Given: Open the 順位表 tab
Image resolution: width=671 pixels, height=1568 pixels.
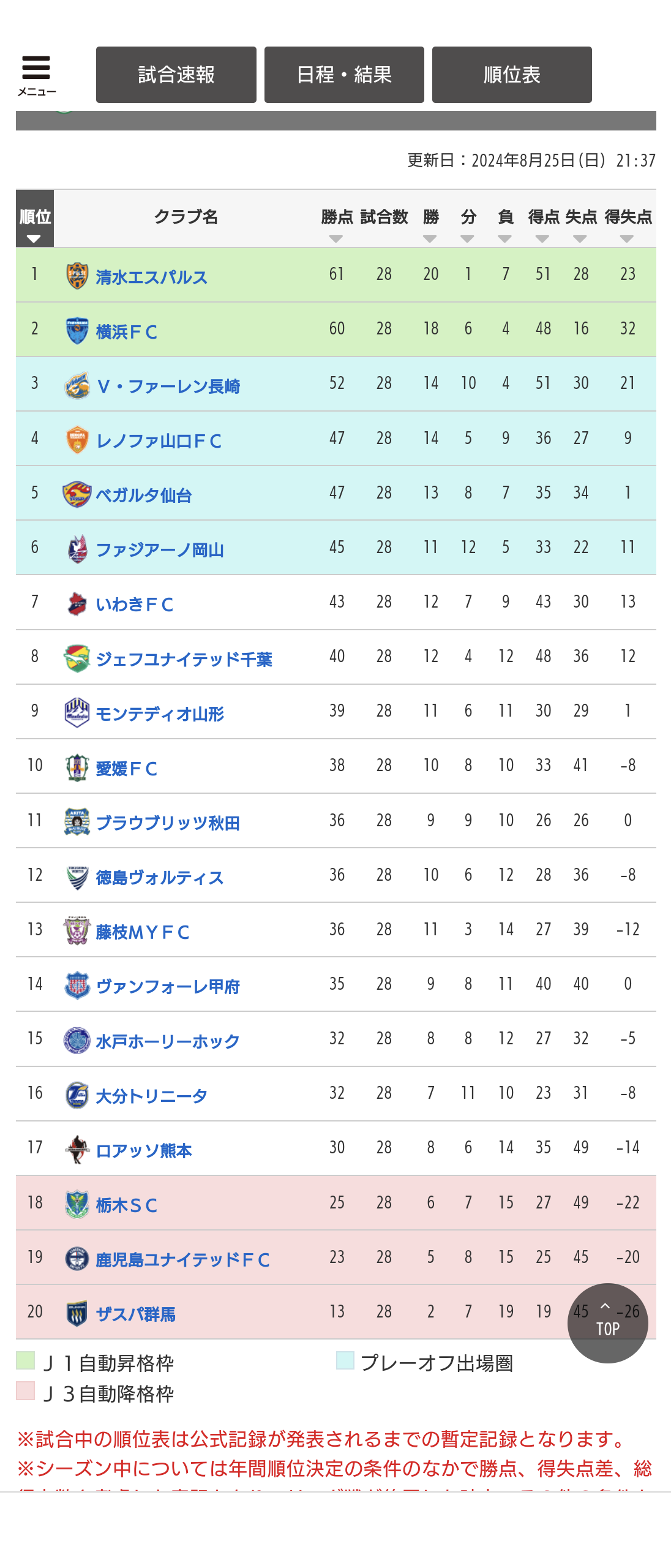Looking at the screenshot, I should [512, 75].
